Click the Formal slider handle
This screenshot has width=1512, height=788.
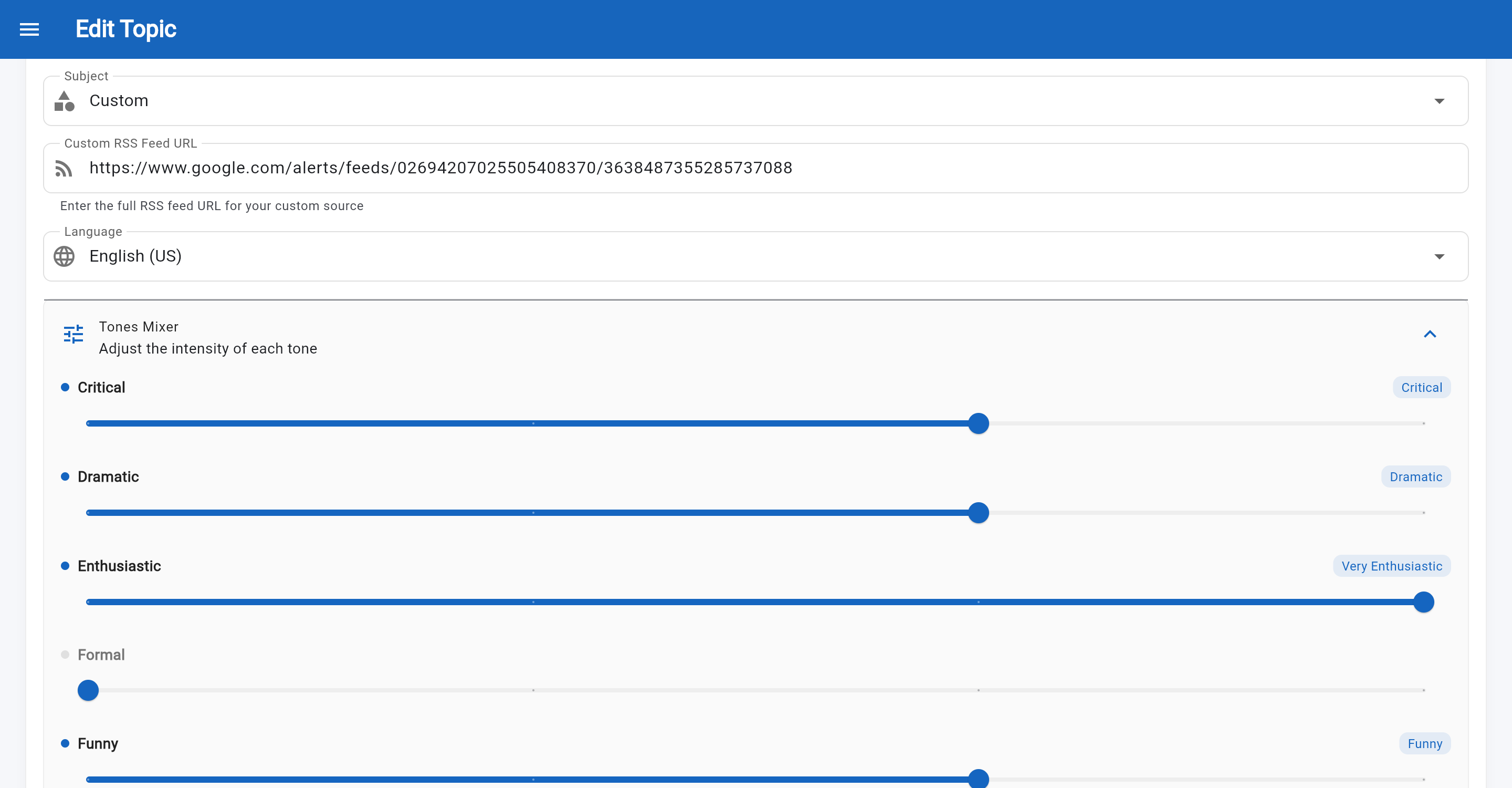point(88,690)
